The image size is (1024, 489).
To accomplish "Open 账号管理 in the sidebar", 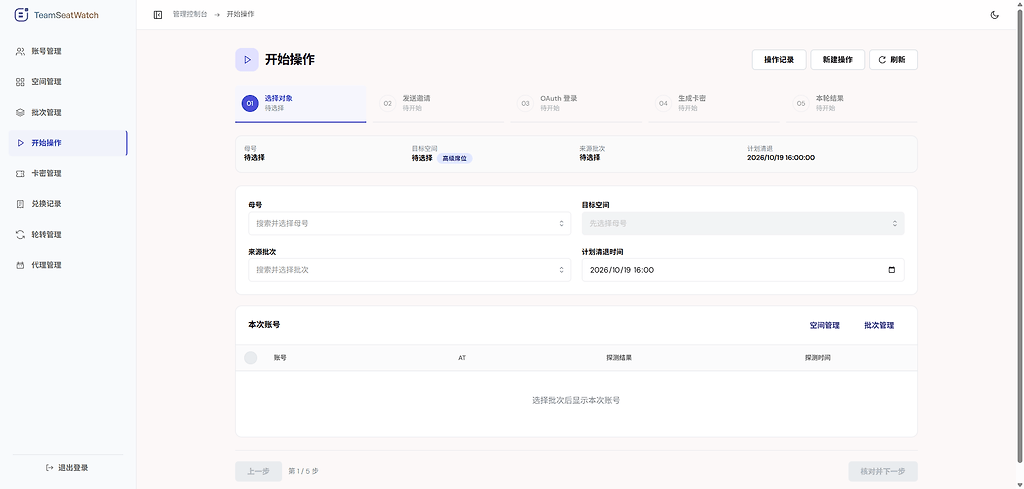I will click(x=68, y=52).
